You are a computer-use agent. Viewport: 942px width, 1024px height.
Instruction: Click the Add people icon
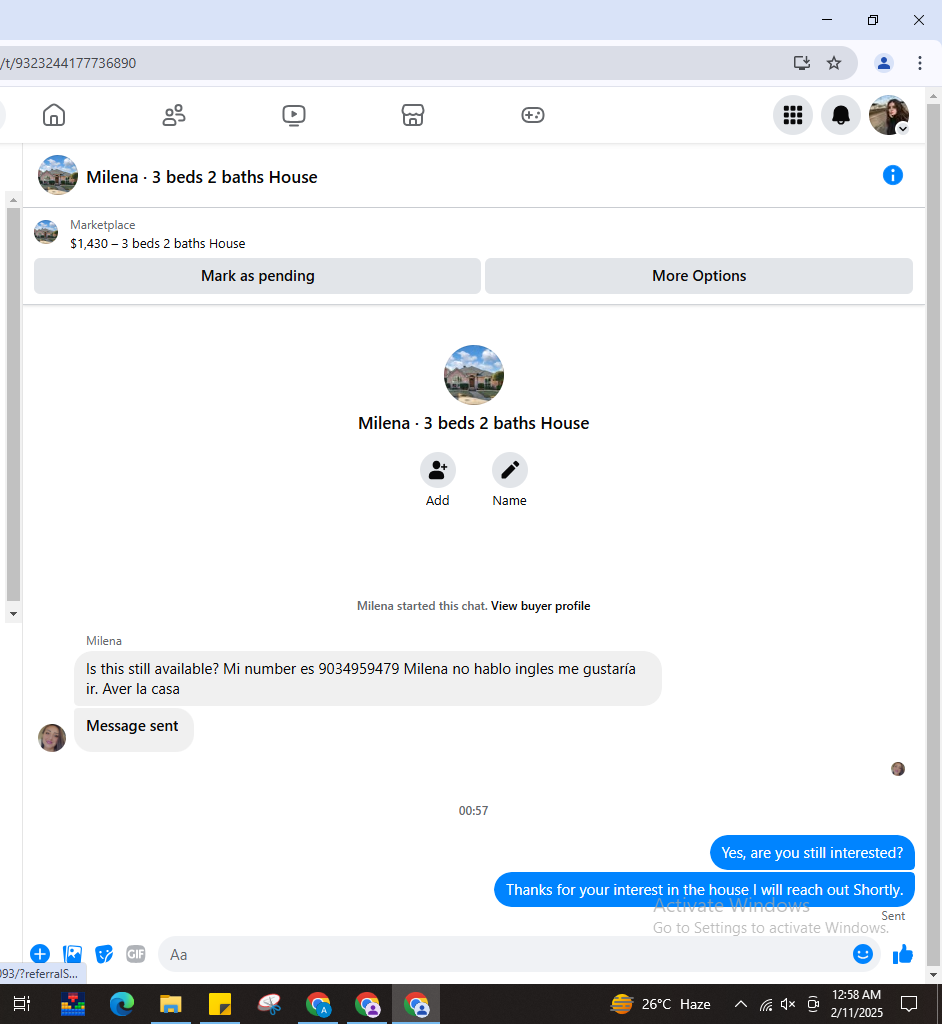tap(438, 470)
